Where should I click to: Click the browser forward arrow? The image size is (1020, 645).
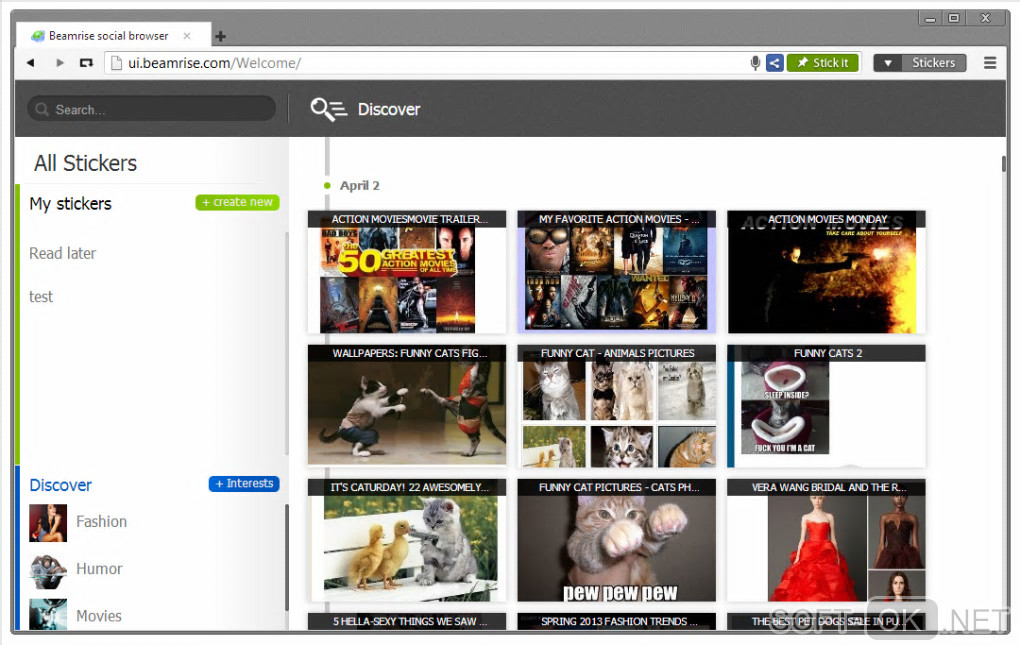[x=60, y=63]
